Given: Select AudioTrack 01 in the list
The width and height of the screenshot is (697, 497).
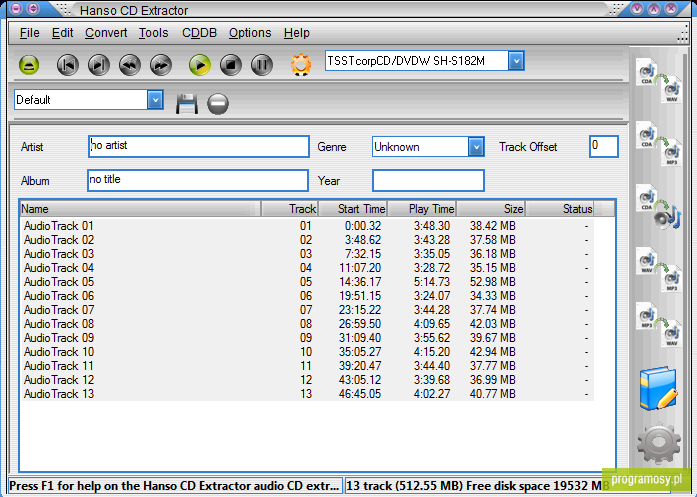Looking at the screenshot, I should pyautogui.click(x=307, y=226).
